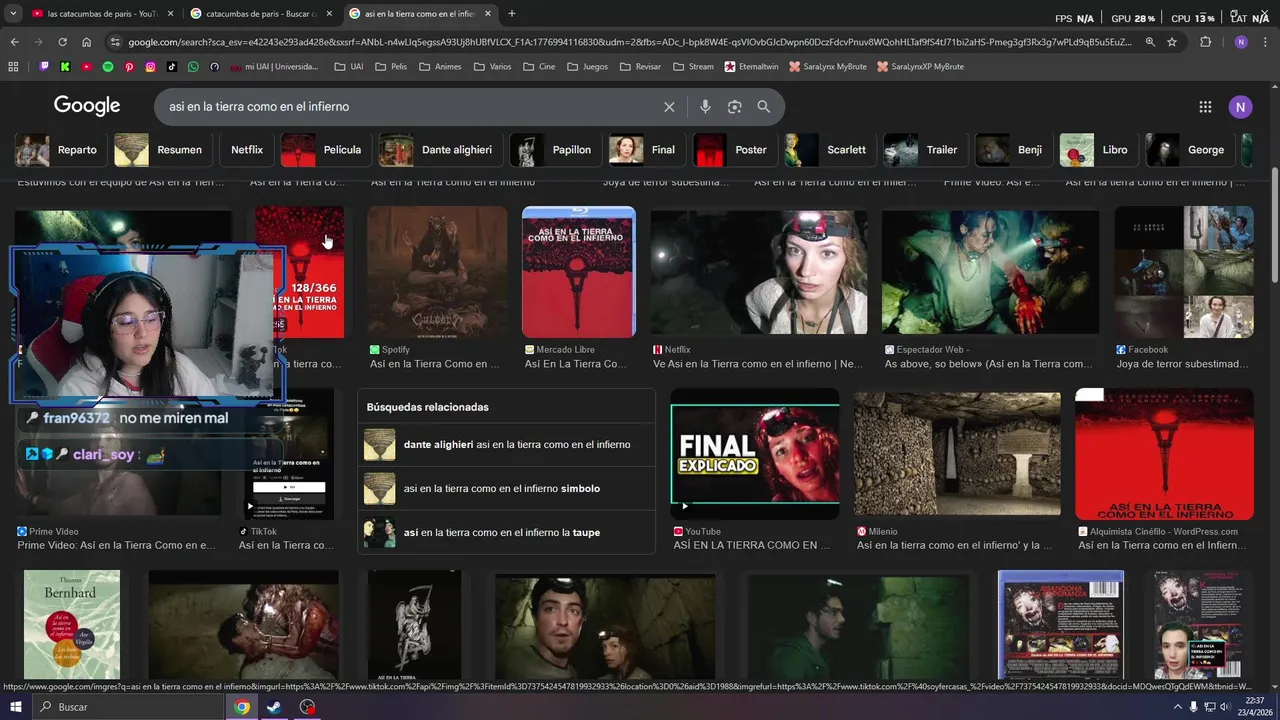Screen dimensions: 1280x720
Task: Bookmark this page with the star icon
Action: point(1172,42)
